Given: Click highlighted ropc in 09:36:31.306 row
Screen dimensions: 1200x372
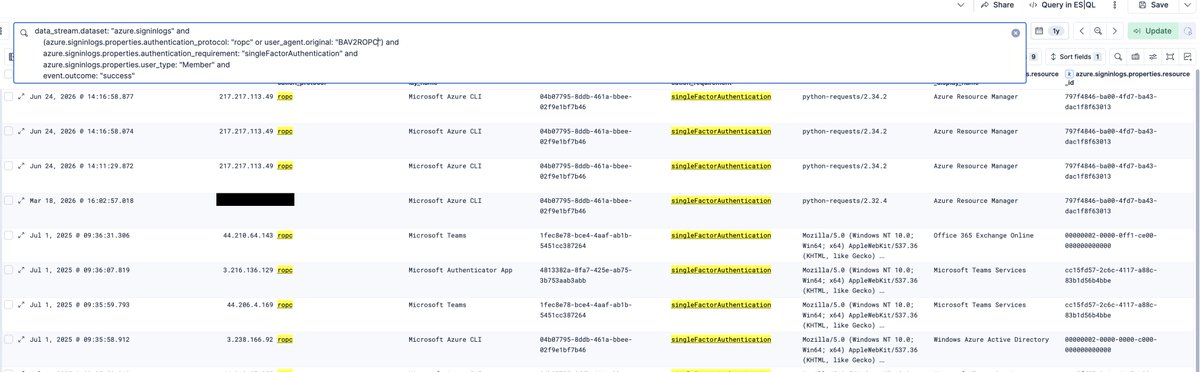Looking at the screenshot, I should click(x=285, y=235).
